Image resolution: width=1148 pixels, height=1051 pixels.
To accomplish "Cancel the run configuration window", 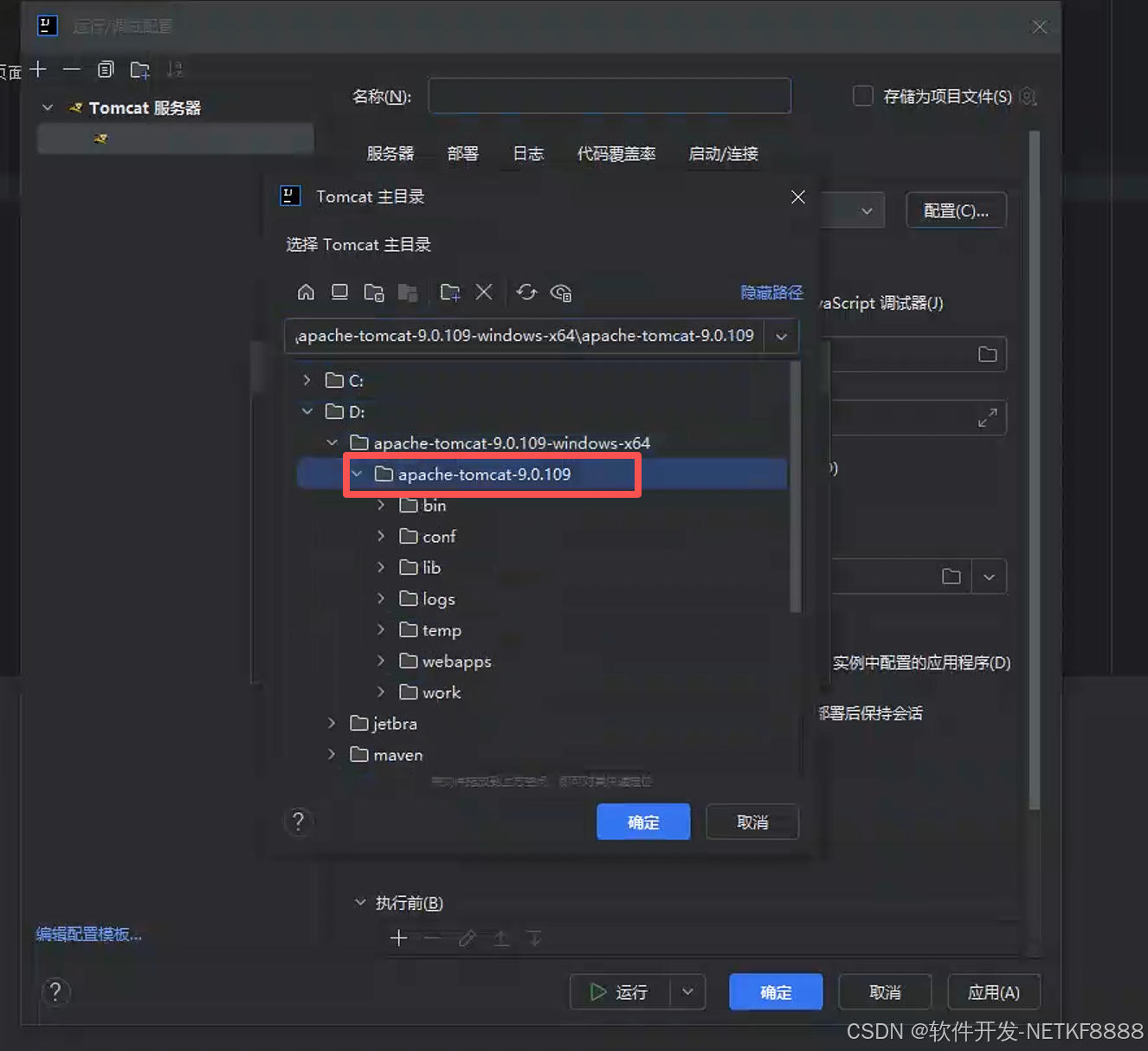I will tap(885, 991).
